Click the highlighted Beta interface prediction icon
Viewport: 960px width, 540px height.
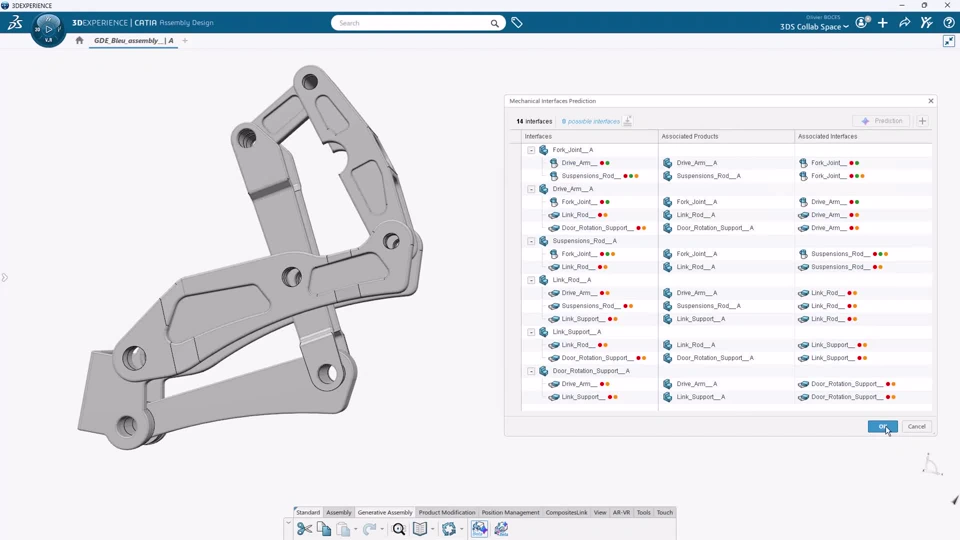coord(479,529)
